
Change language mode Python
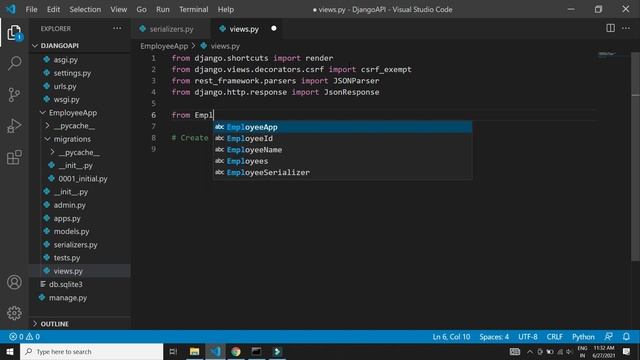[x=583, y=337]
